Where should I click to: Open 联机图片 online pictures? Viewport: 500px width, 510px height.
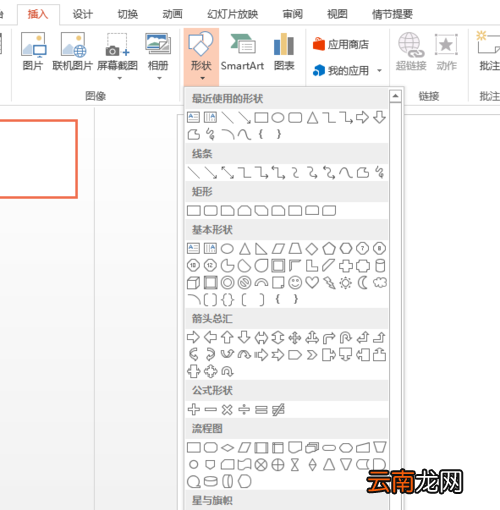coord(73,52)
